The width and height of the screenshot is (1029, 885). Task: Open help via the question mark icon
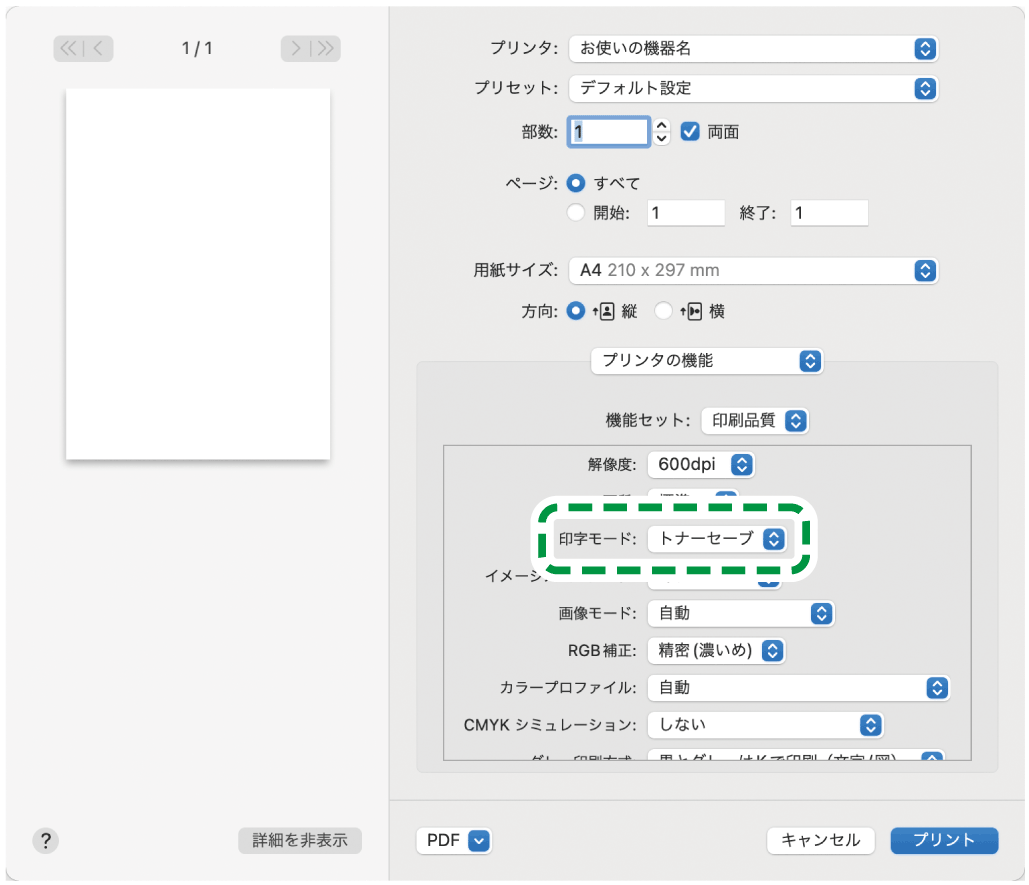(x=45, y=841)
